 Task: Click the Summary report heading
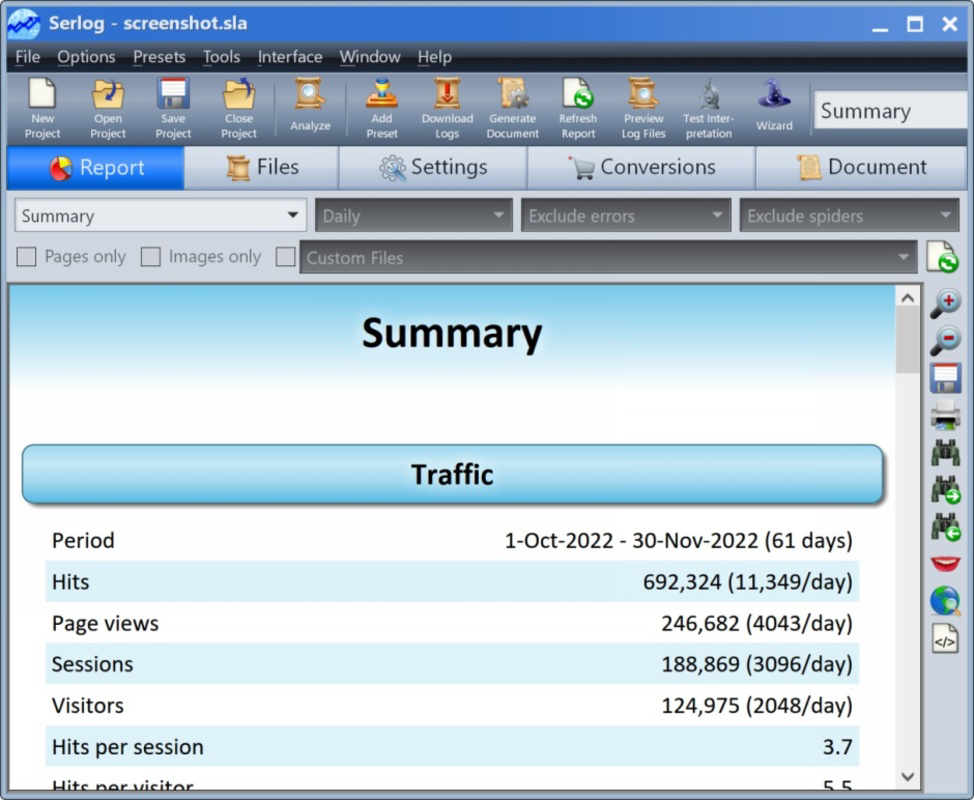point(452,334)
